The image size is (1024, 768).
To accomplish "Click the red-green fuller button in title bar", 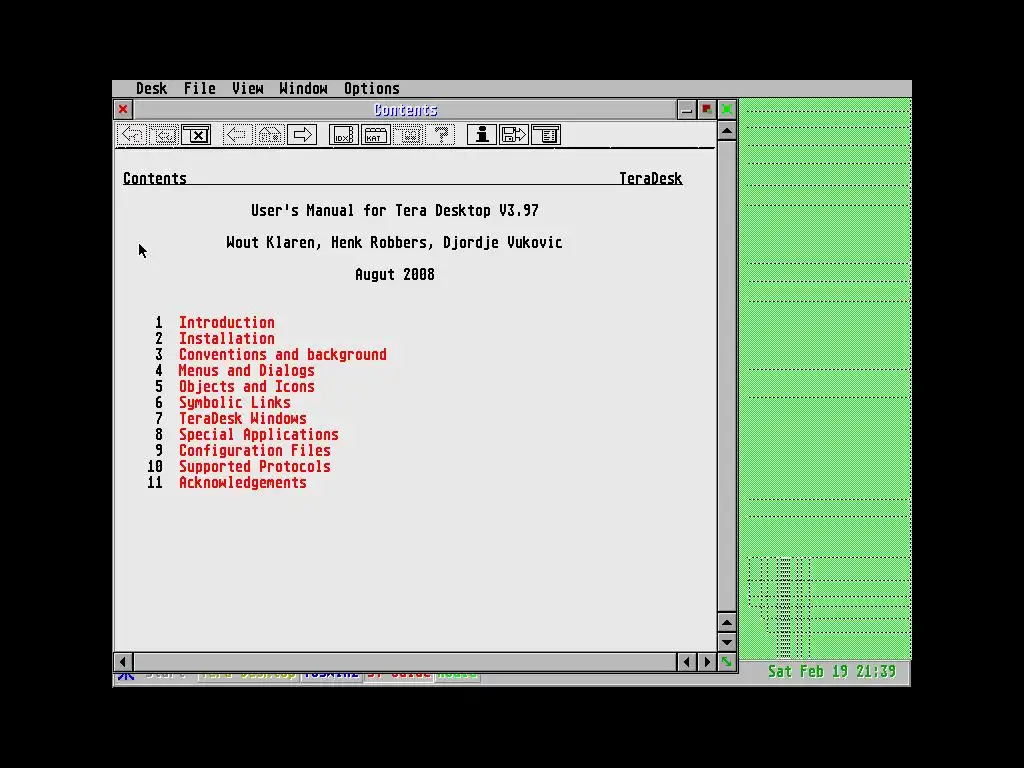I will point(707,110).
